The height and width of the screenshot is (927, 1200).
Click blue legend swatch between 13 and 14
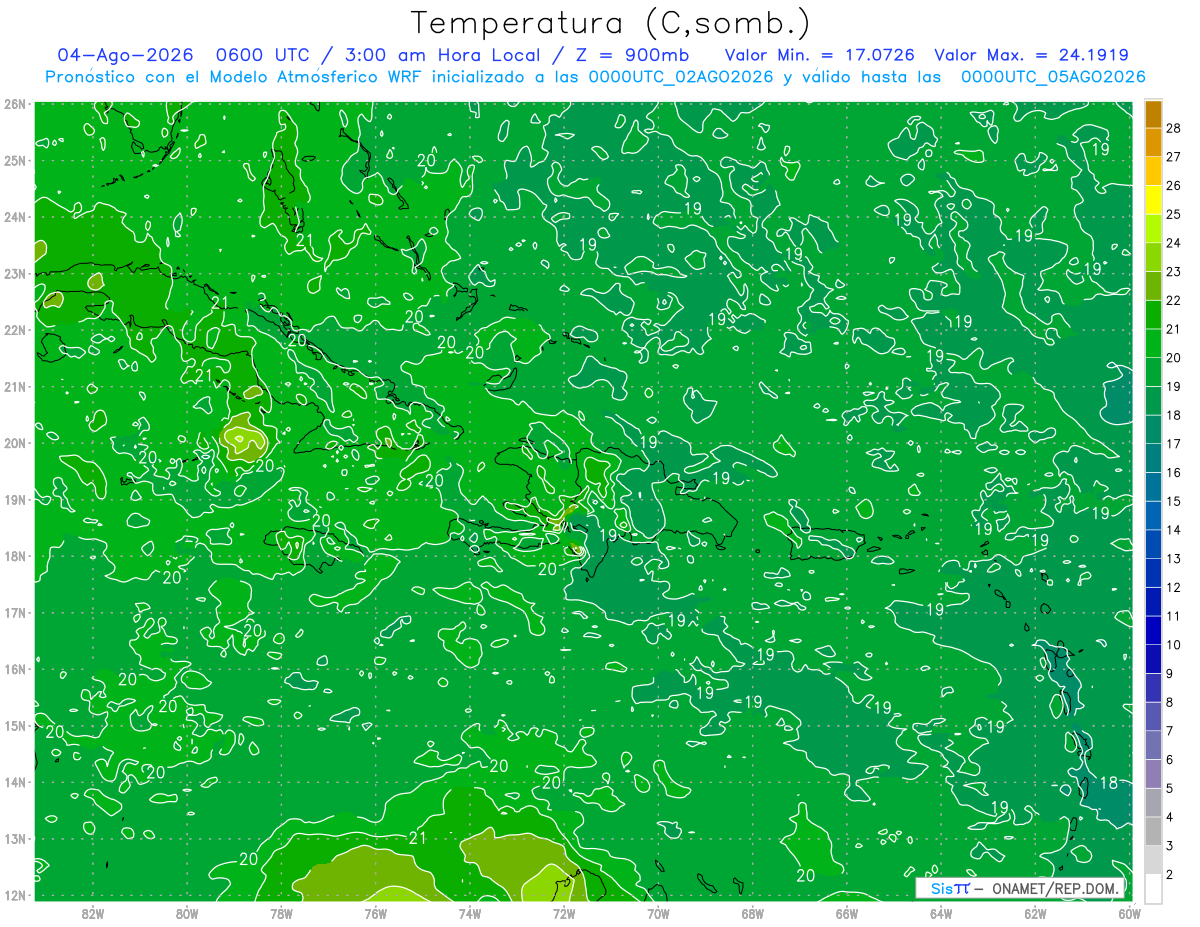pyautogui.click(x=1153, y=544)
